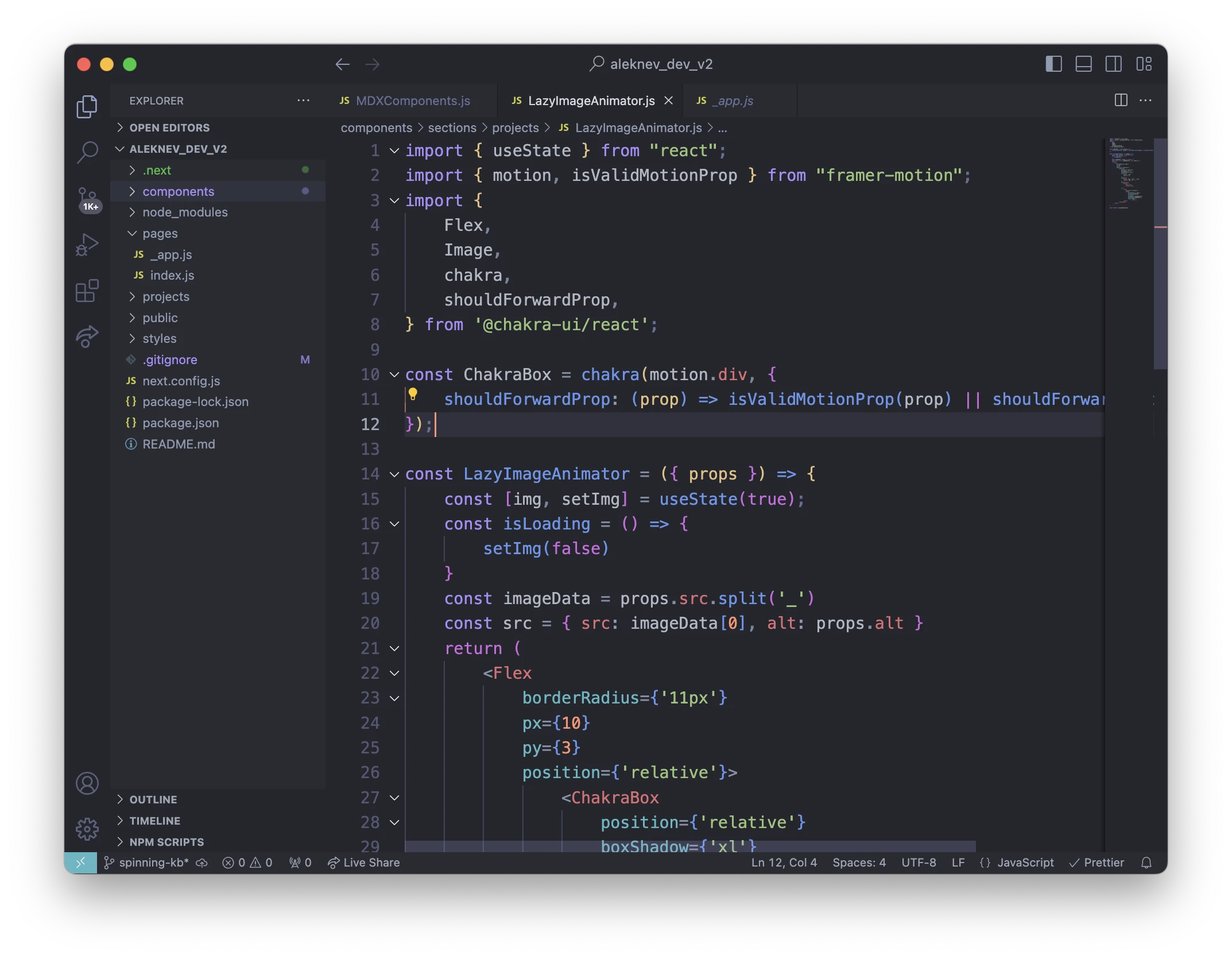Click the spinning-kb branch in status bar
The height and width of the screenshot is (959, 1232).
[153, 863]
